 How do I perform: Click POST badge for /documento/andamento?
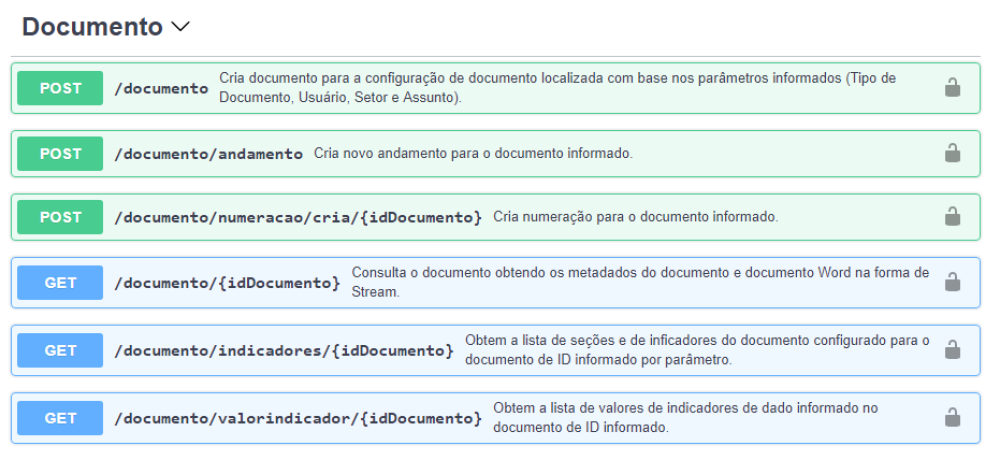pyautogui.click(x=60, y=153)
